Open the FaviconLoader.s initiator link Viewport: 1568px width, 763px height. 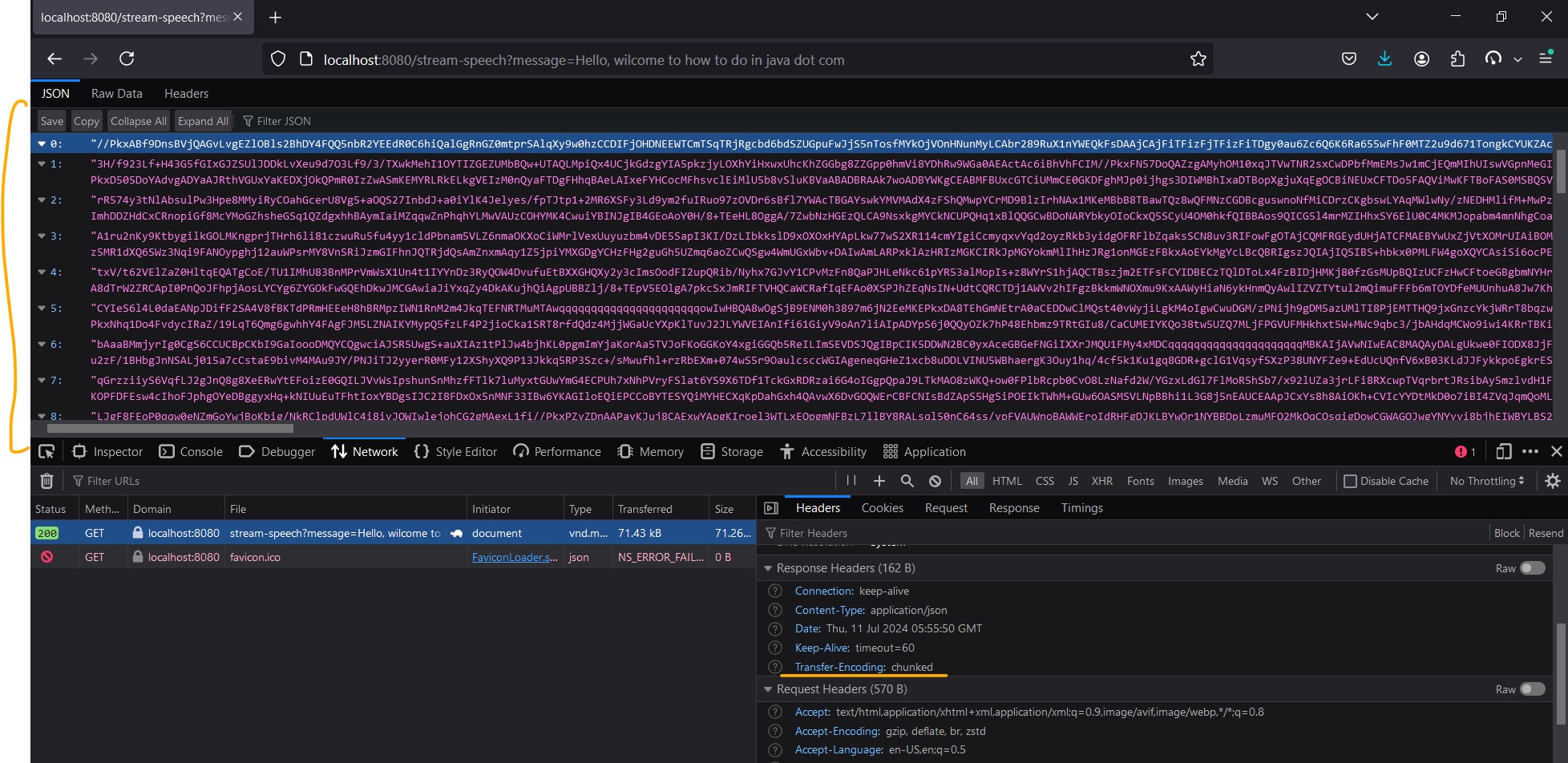514,556
